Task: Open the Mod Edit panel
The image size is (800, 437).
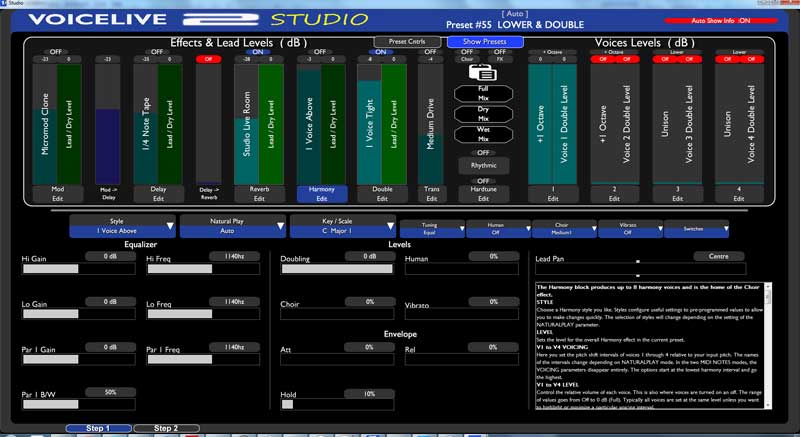Action: [58, 194]
